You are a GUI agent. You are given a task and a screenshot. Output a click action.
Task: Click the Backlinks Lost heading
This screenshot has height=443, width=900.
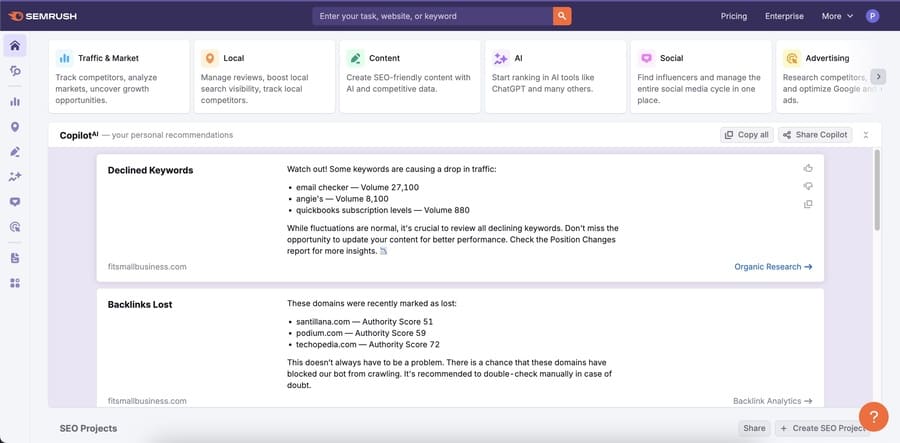pos(140,305)
